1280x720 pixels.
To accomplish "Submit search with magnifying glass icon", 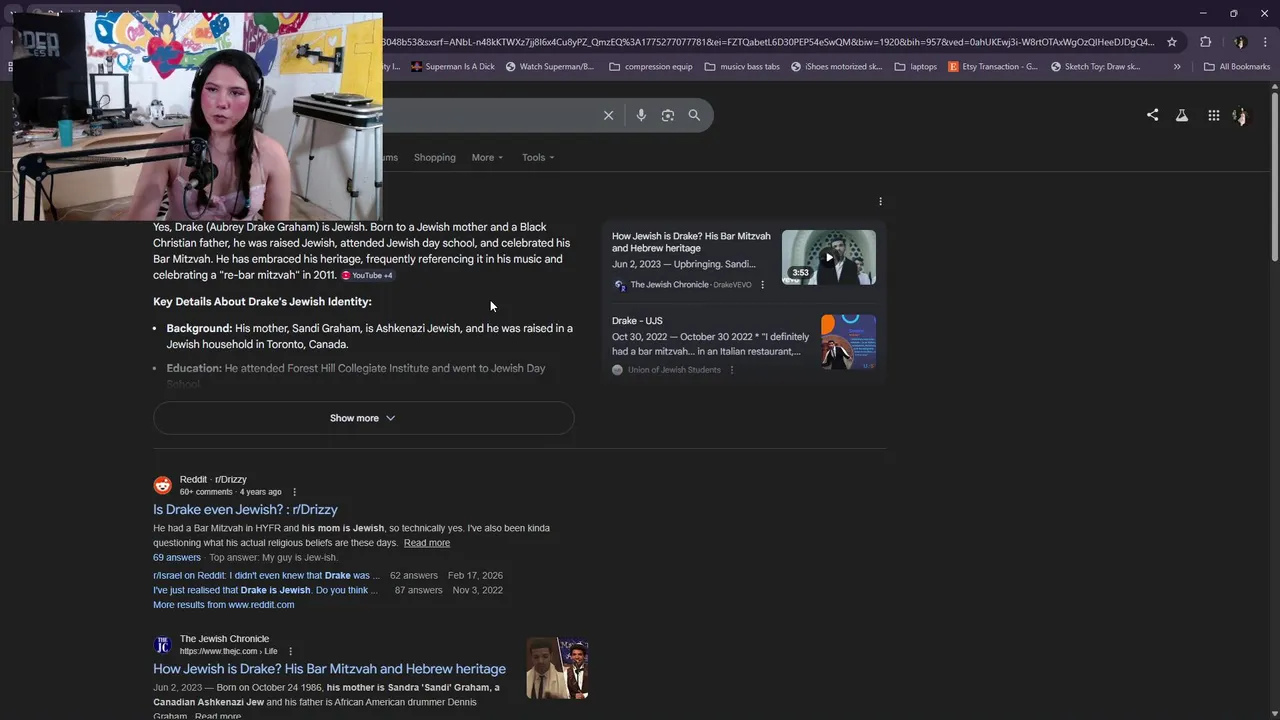I will [694, 115].
